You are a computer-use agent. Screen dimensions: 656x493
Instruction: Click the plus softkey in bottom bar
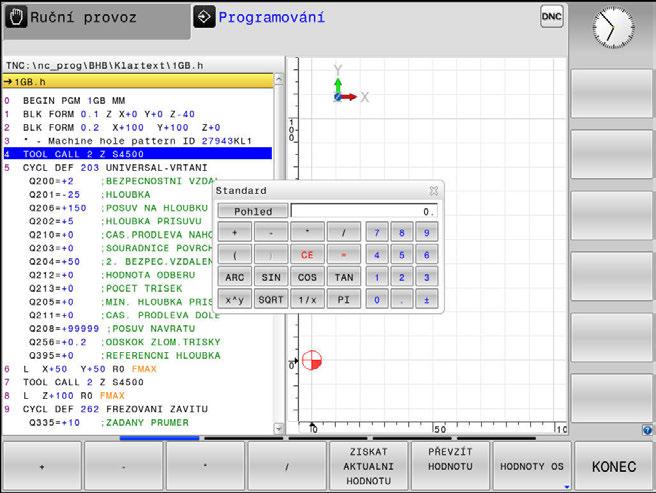[x=42, y=466]
